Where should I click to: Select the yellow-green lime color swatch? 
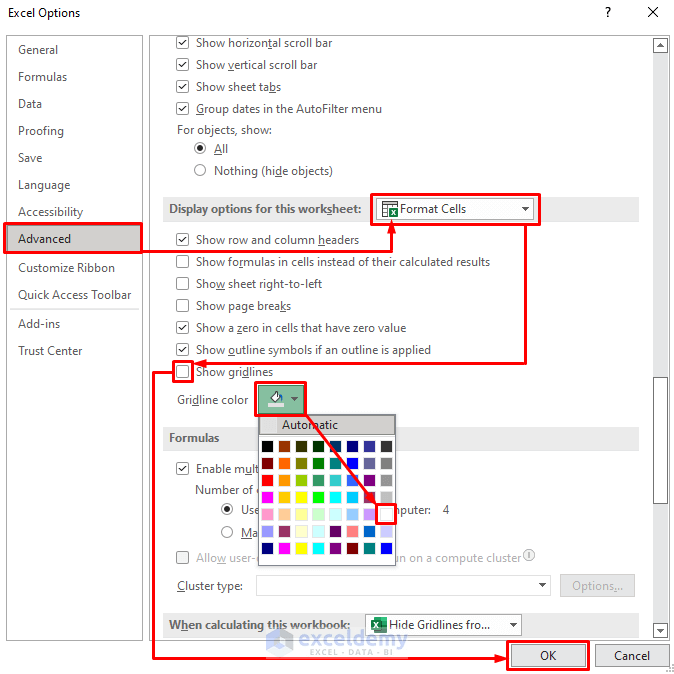point(301,480)
